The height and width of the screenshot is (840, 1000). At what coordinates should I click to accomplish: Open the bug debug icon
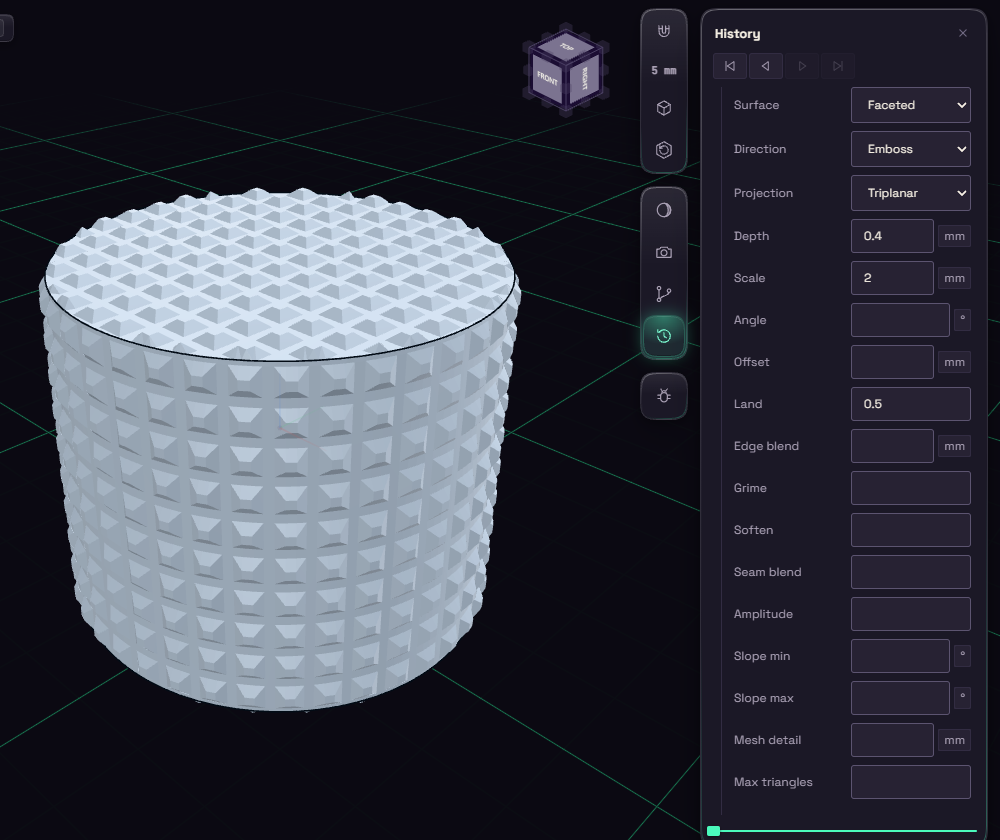coord(664,396)
